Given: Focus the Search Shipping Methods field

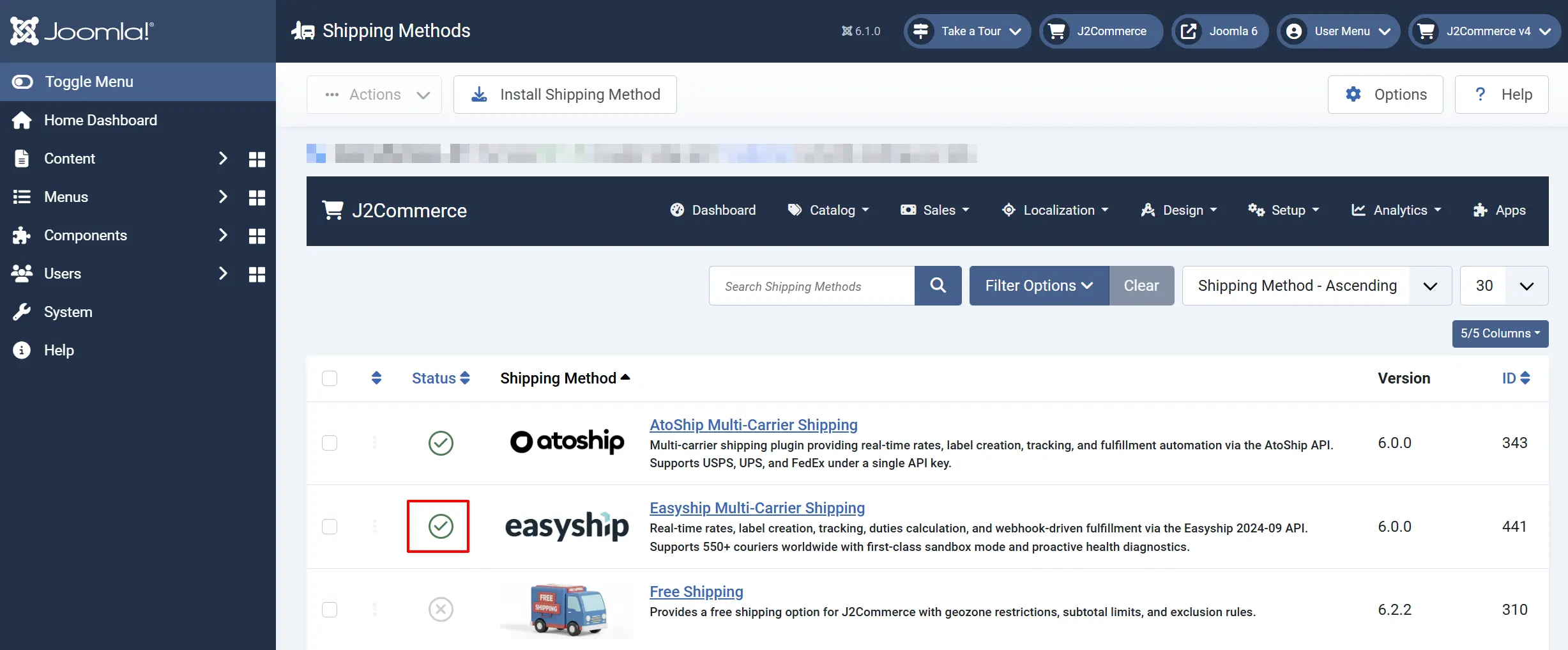Looking at the screenshot, I should tap(812, 286).
